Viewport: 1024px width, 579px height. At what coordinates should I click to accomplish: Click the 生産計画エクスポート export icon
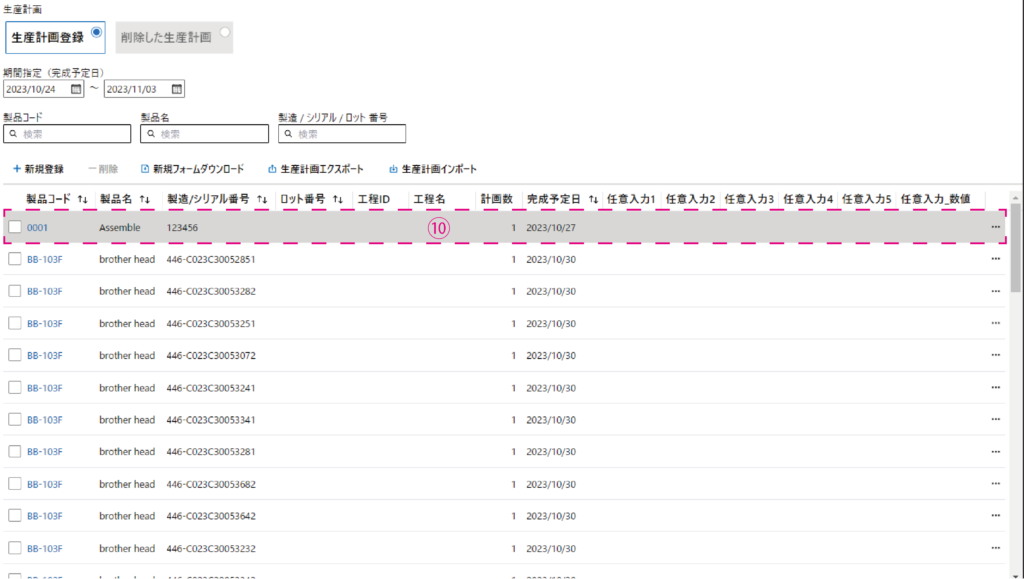click(272, 169)
